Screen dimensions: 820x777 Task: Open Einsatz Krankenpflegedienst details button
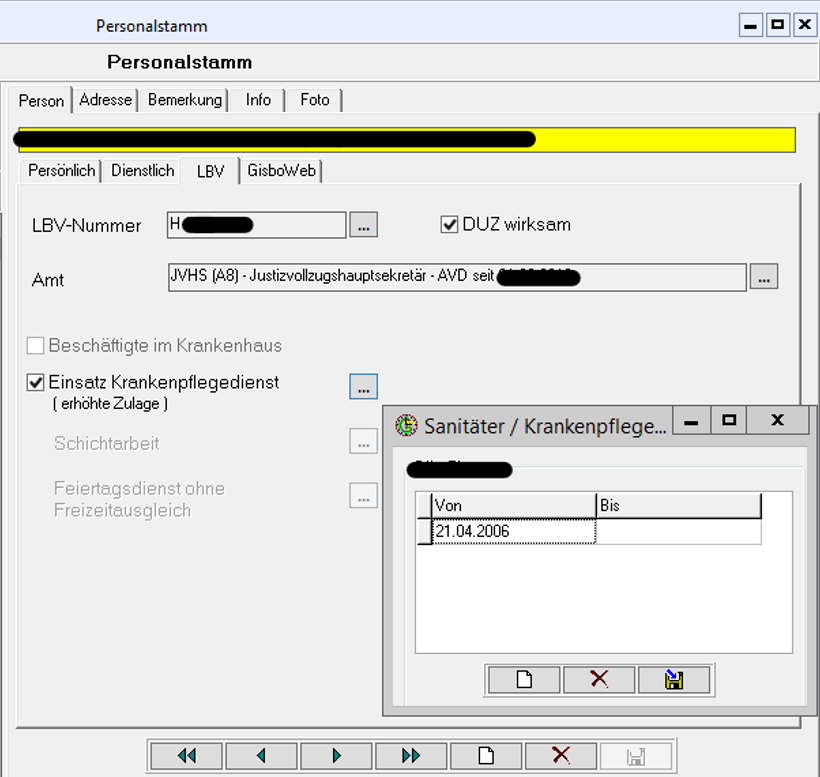(363, 386)
